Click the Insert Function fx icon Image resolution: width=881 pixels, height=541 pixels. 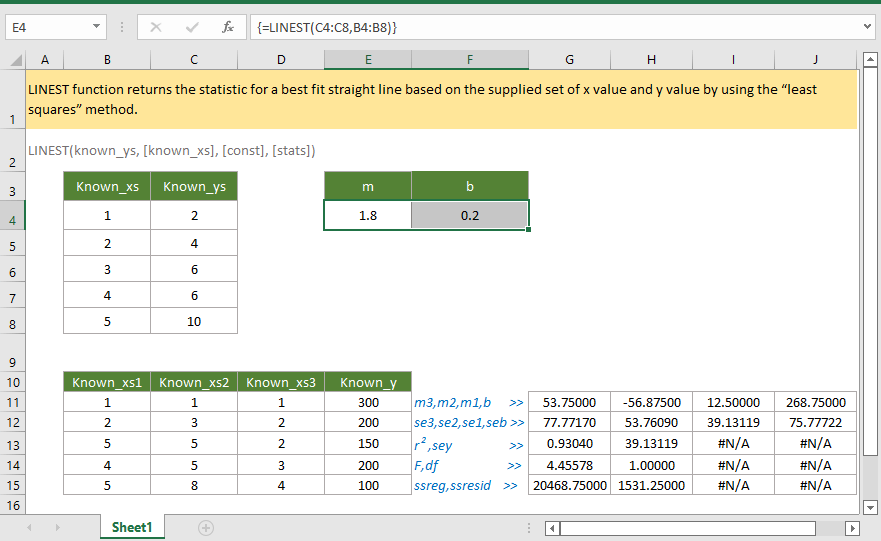click(x=228, y=27)
